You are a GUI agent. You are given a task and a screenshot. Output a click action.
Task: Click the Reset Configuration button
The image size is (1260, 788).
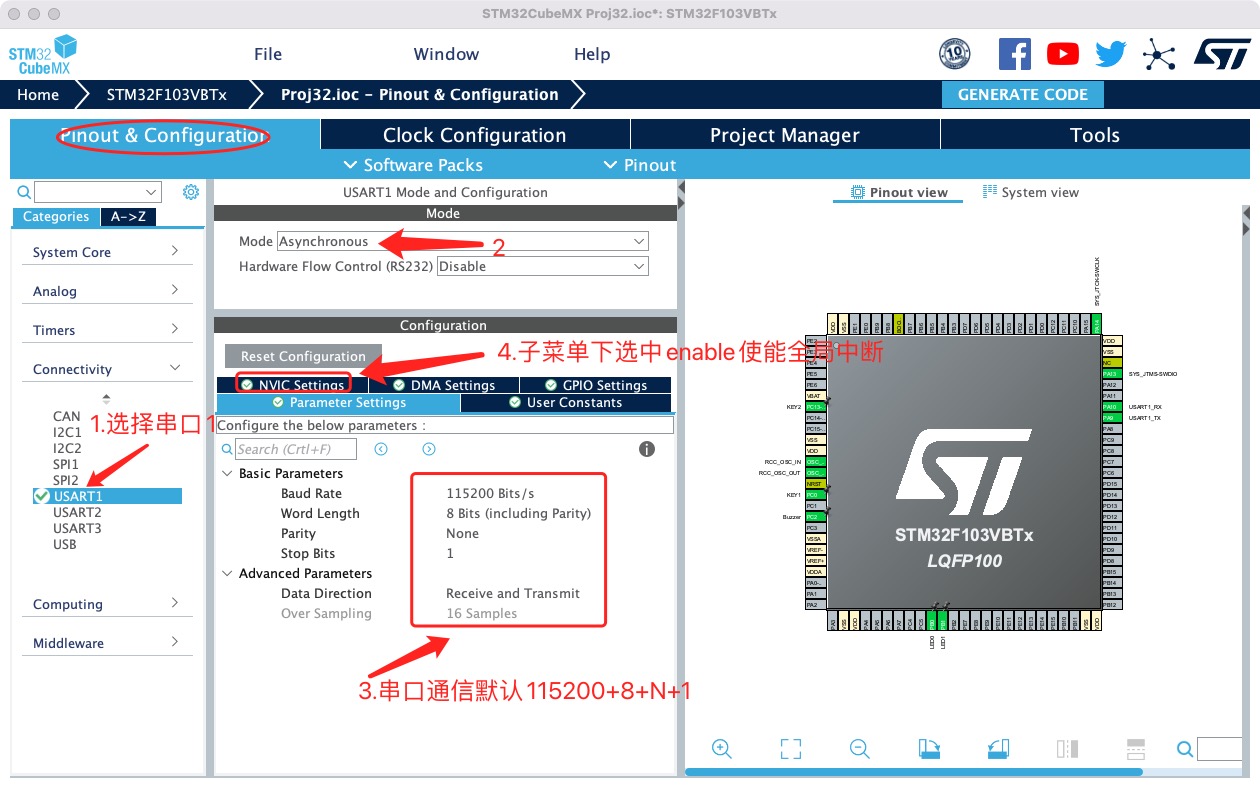tap(303, 356)
